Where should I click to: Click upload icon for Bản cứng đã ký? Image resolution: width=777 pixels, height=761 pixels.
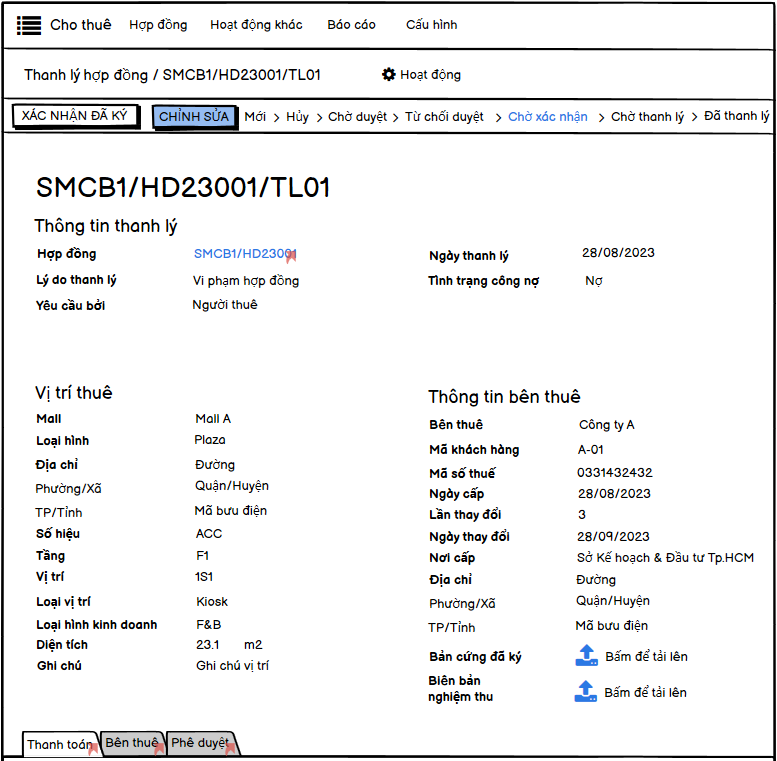tap(586, 655)
